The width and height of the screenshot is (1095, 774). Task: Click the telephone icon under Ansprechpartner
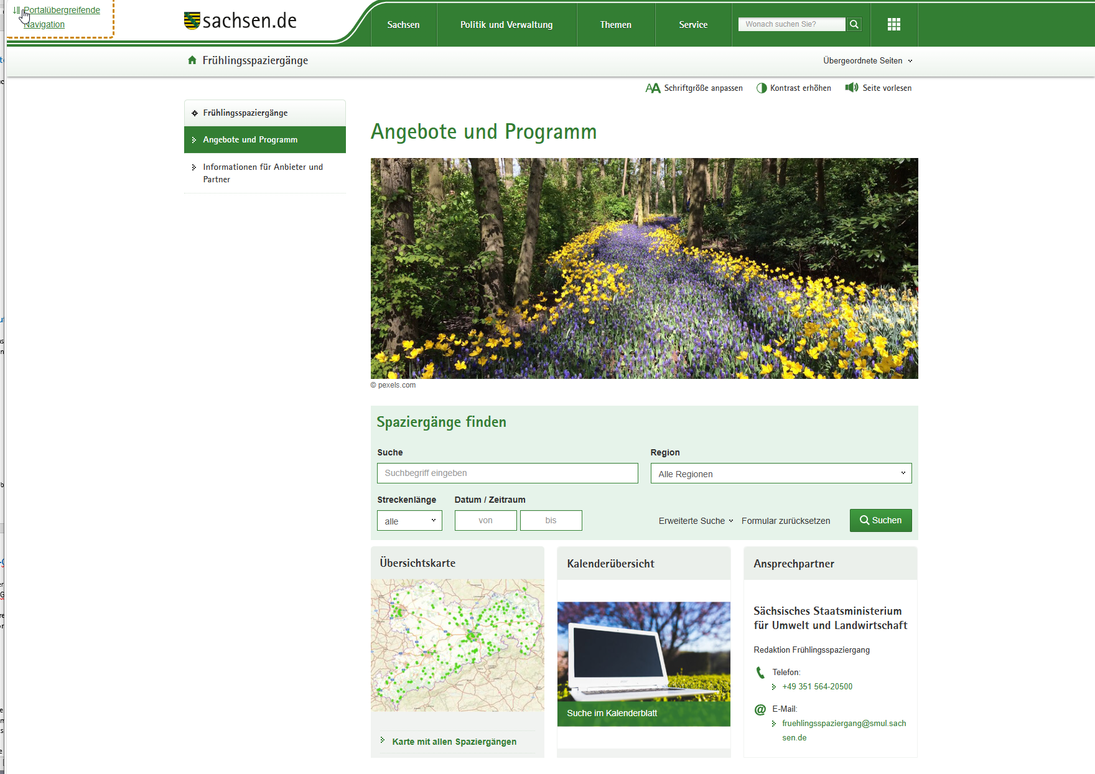click(x=760, y=673)
